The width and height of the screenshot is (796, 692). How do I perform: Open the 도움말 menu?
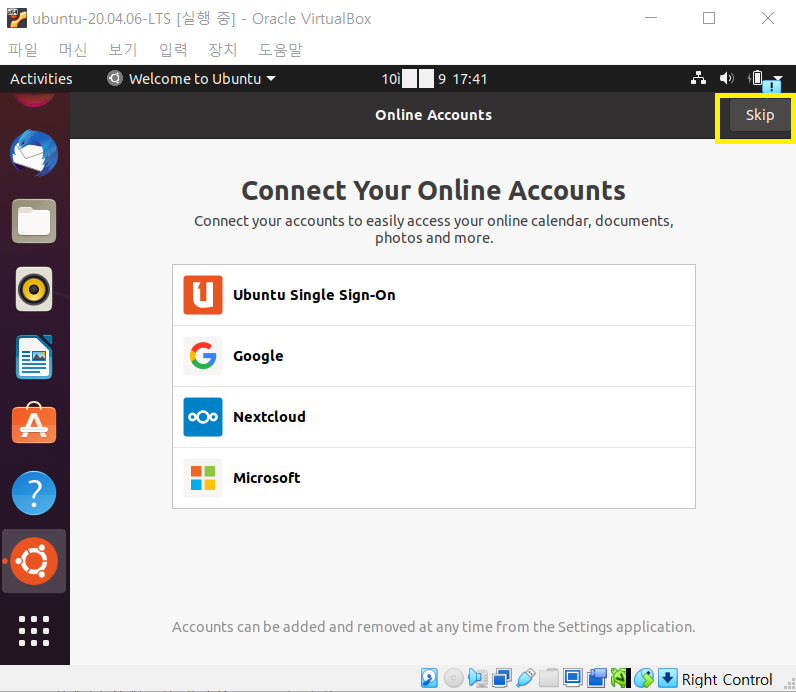click(x=280, y=50)
